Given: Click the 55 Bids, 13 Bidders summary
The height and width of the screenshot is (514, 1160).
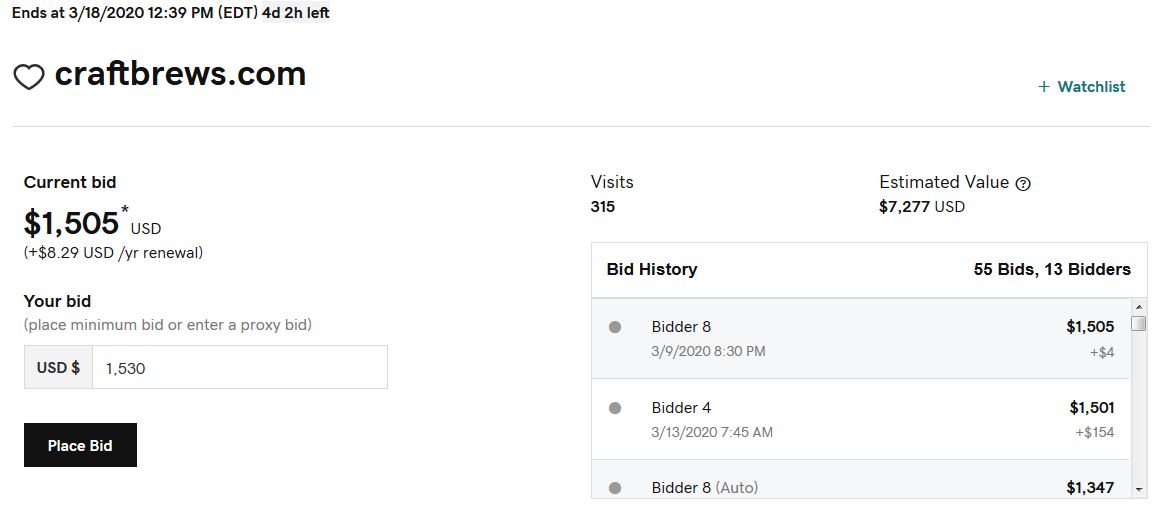Looking at the screenshot, I should [x=1052, y=269].
